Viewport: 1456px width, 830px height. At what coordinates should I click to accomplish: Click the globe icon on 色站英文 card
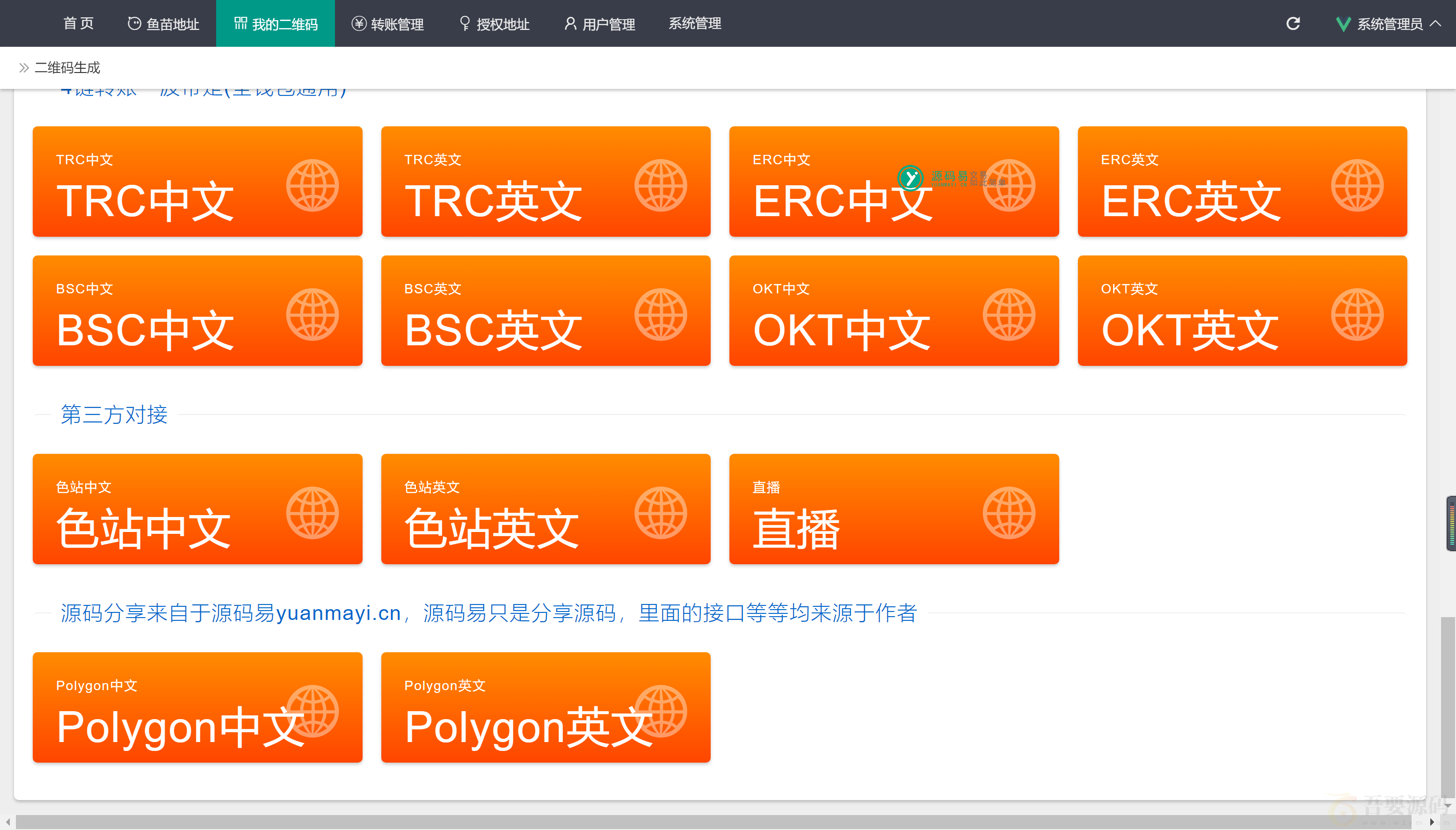pos(661,513)
